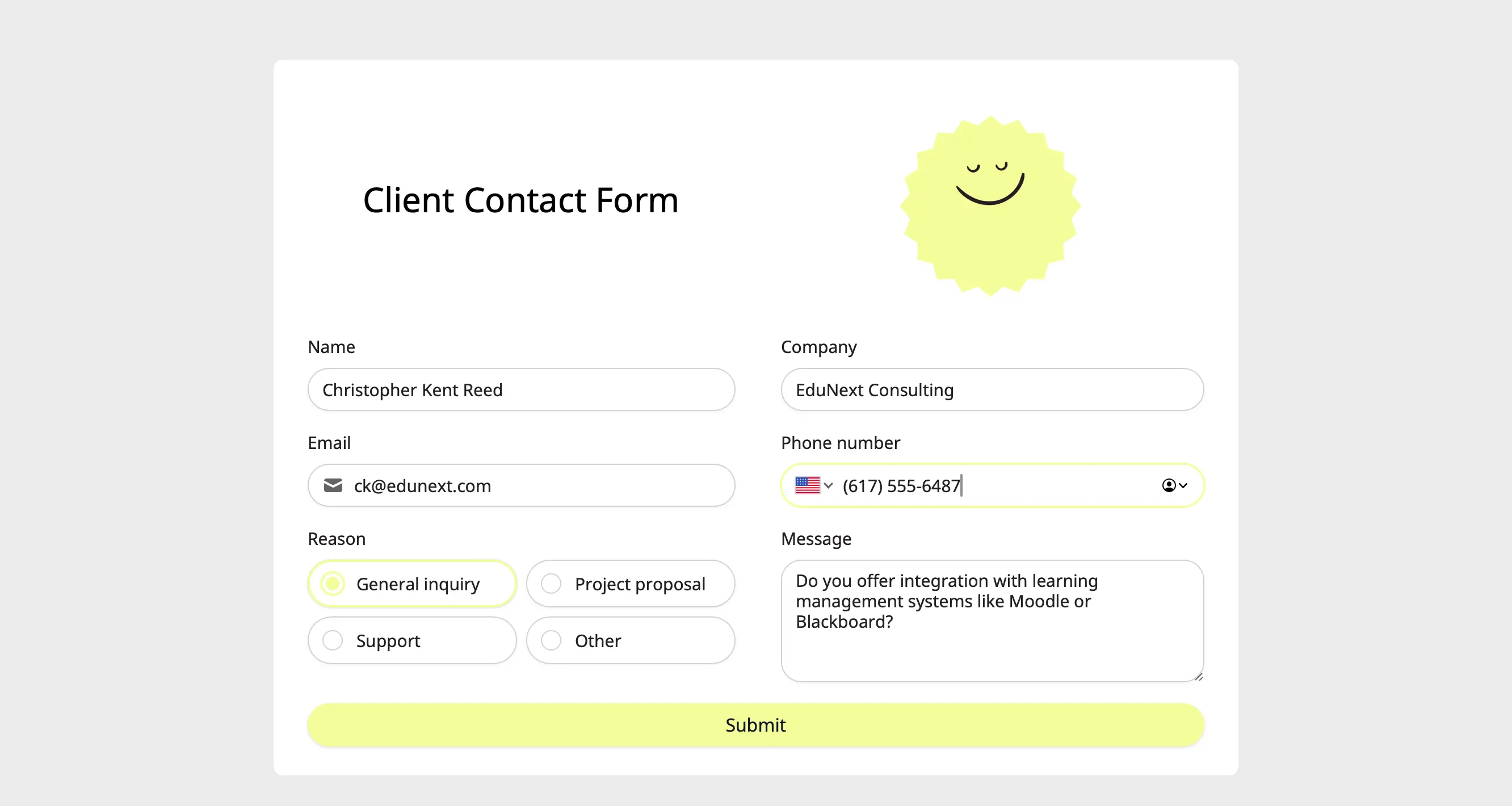Select the General inquiry radio option
Viewport: 1512px width, 806px height.
pos(412,583)
